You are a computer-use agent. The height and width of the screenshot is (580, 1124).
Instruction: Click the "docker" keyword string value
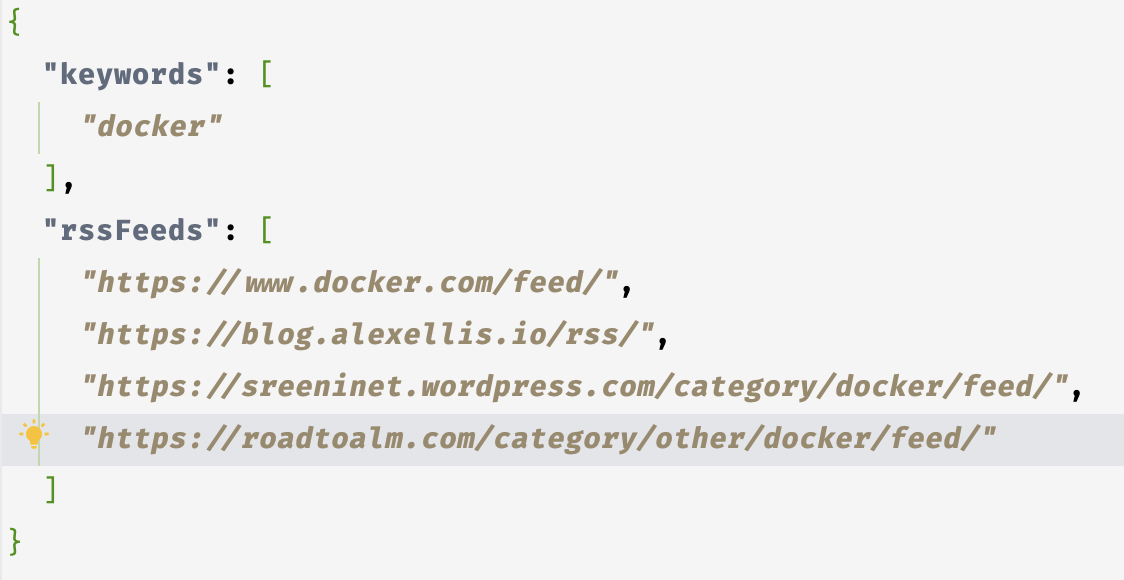(x=152, y=127)
